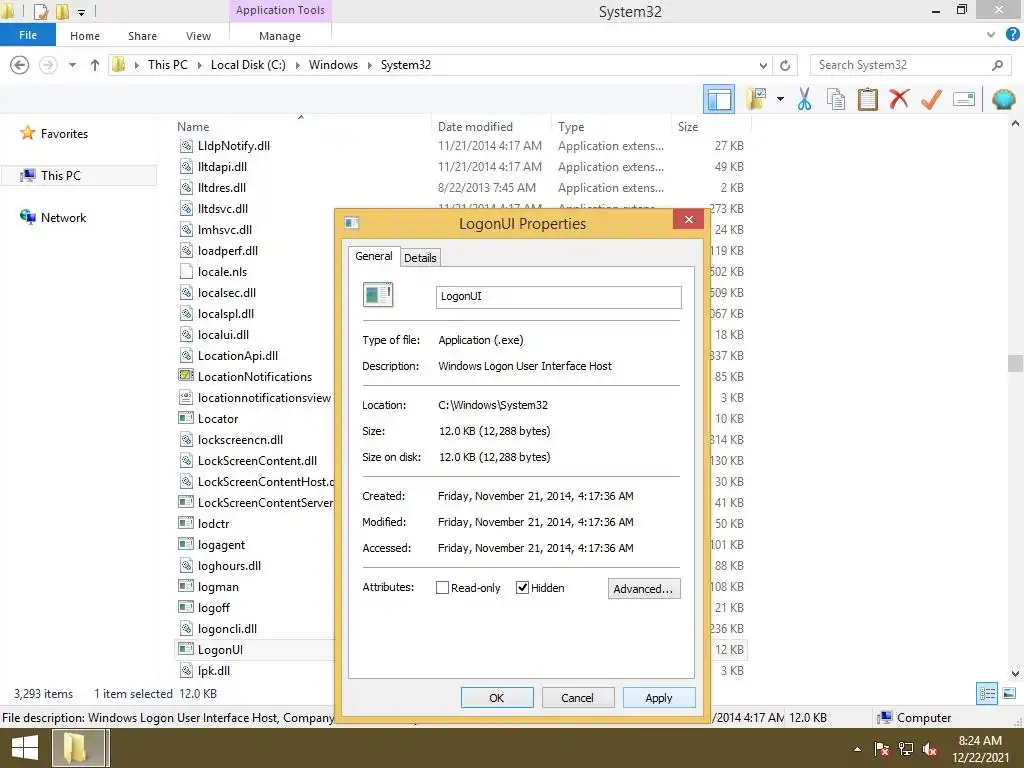Toggle the navigation pane layout button

(719, 100)
